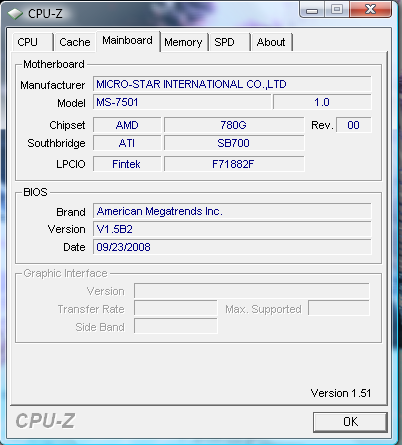402x445 pixels.
Task: Click the southbridge vendor ATI field
Action: pos(127,143)
